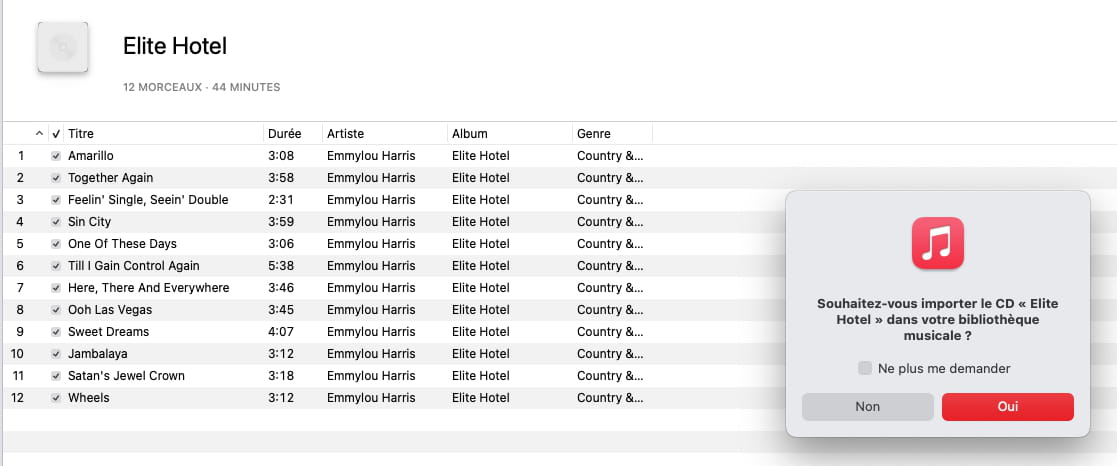
Task: Sort tracks by the Titre column
Action: coord(164,133)
